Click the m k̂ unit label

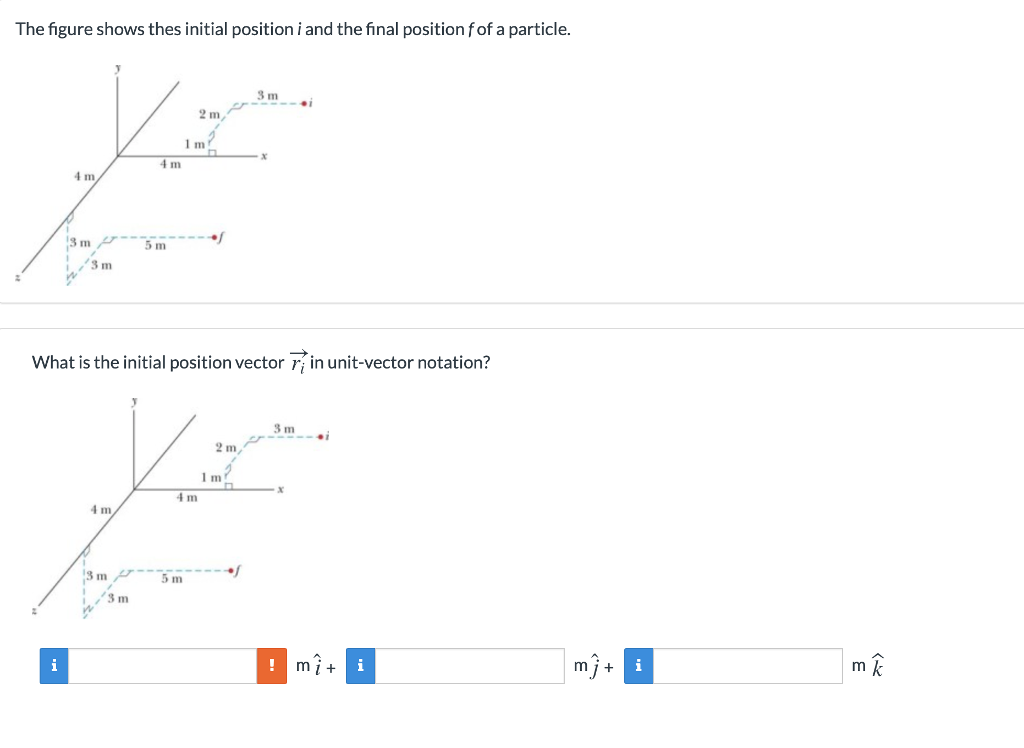coord(868,665)
